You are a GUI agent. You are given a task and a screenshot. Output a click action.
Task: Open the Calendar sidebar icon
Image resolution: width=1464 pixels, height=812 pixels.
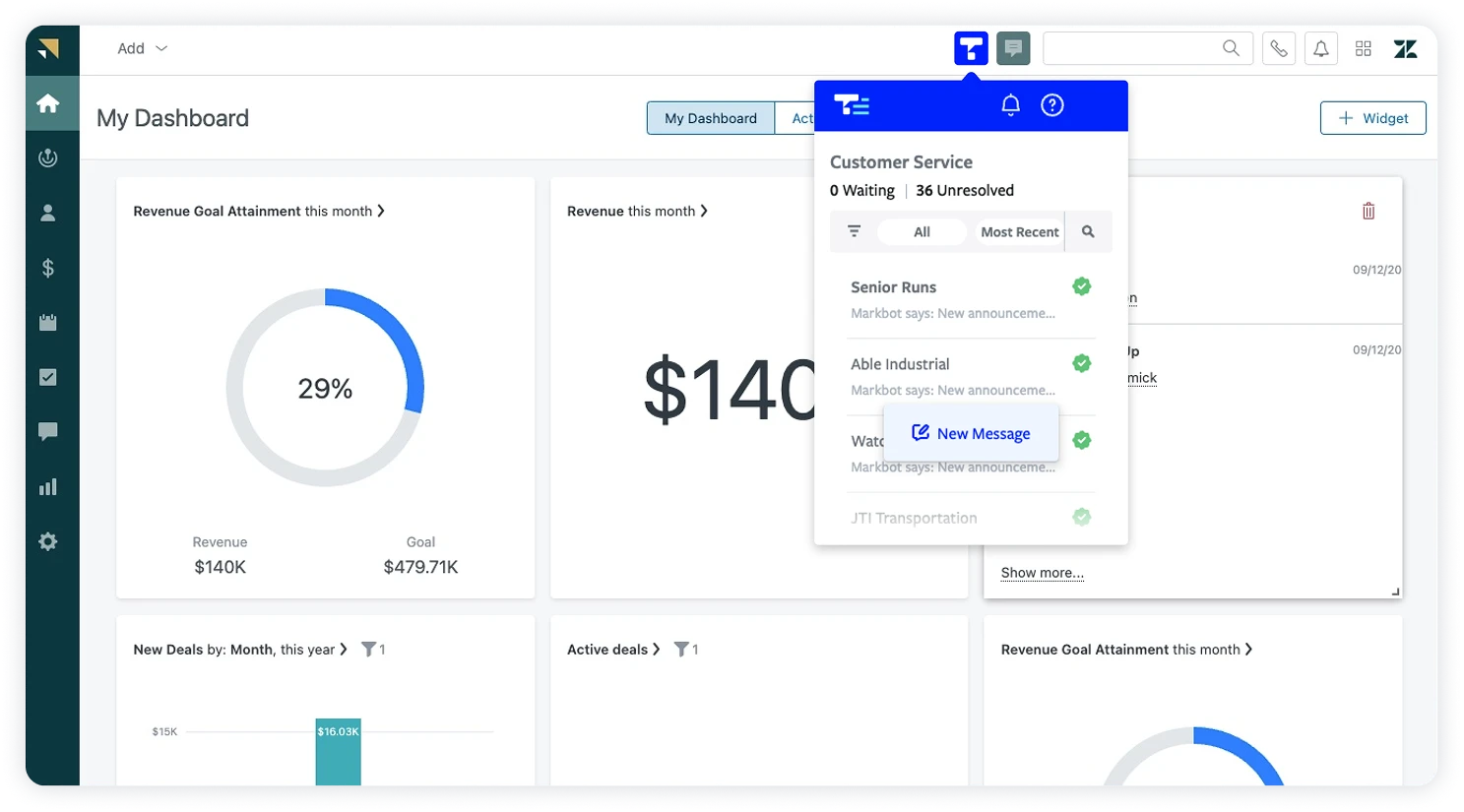coord(48,322)
